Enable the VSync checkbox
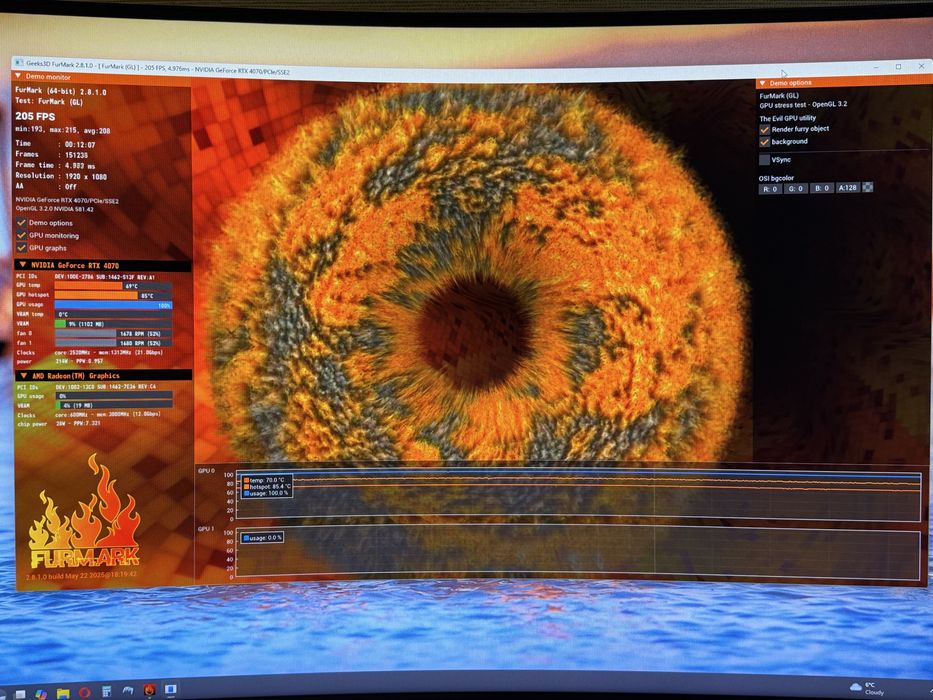Image resolution: width=933 pixels, height=700 pixels. coord(765,160)
